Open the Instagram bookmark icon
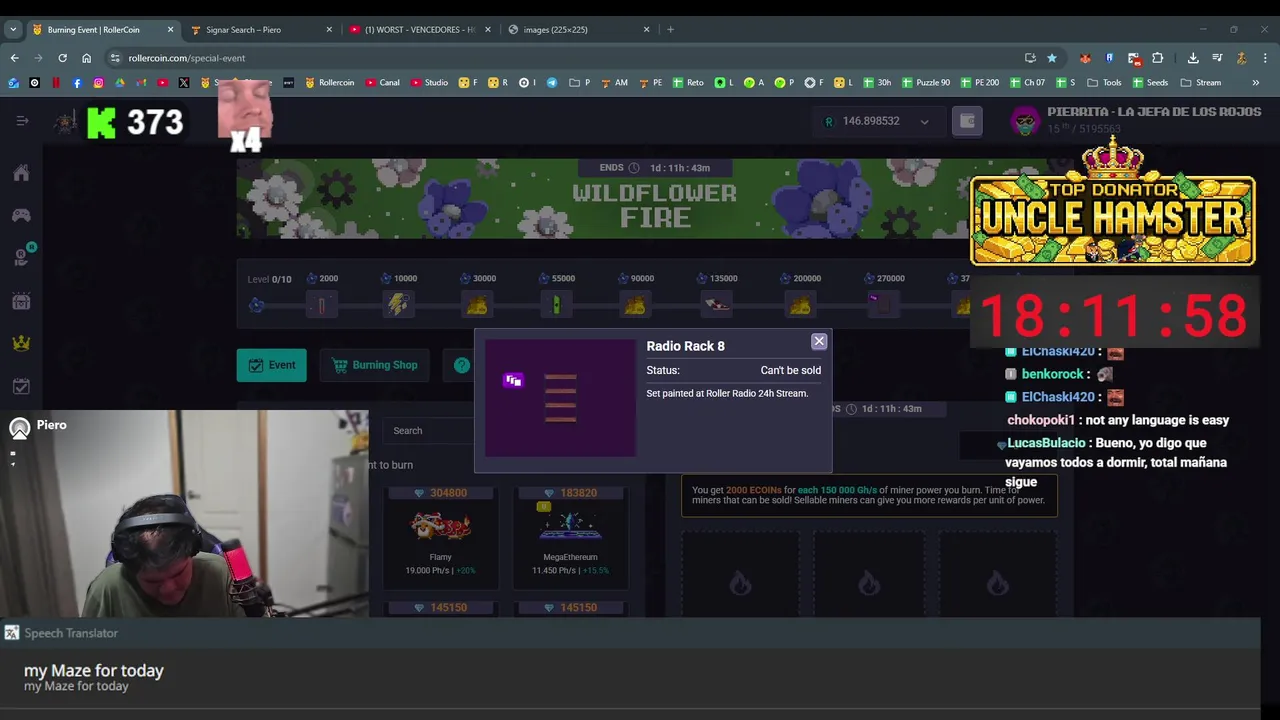 [x=98, y=82]
